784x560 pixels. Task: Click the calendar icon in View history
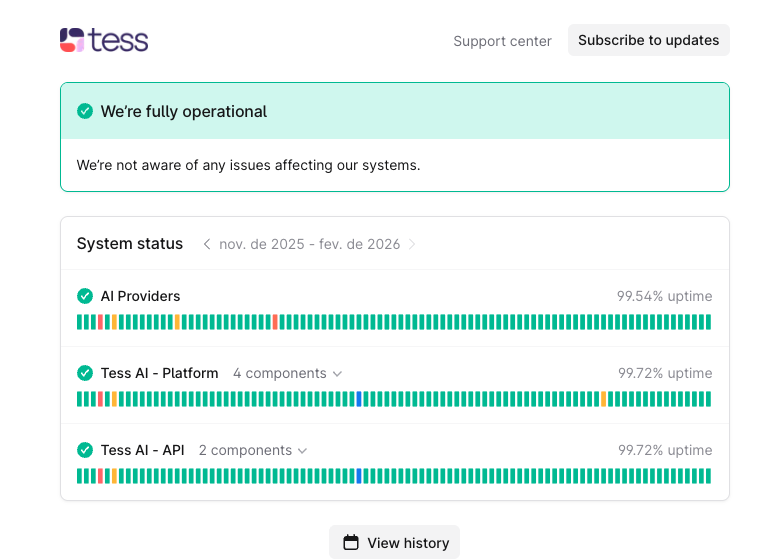pos(351,542)
